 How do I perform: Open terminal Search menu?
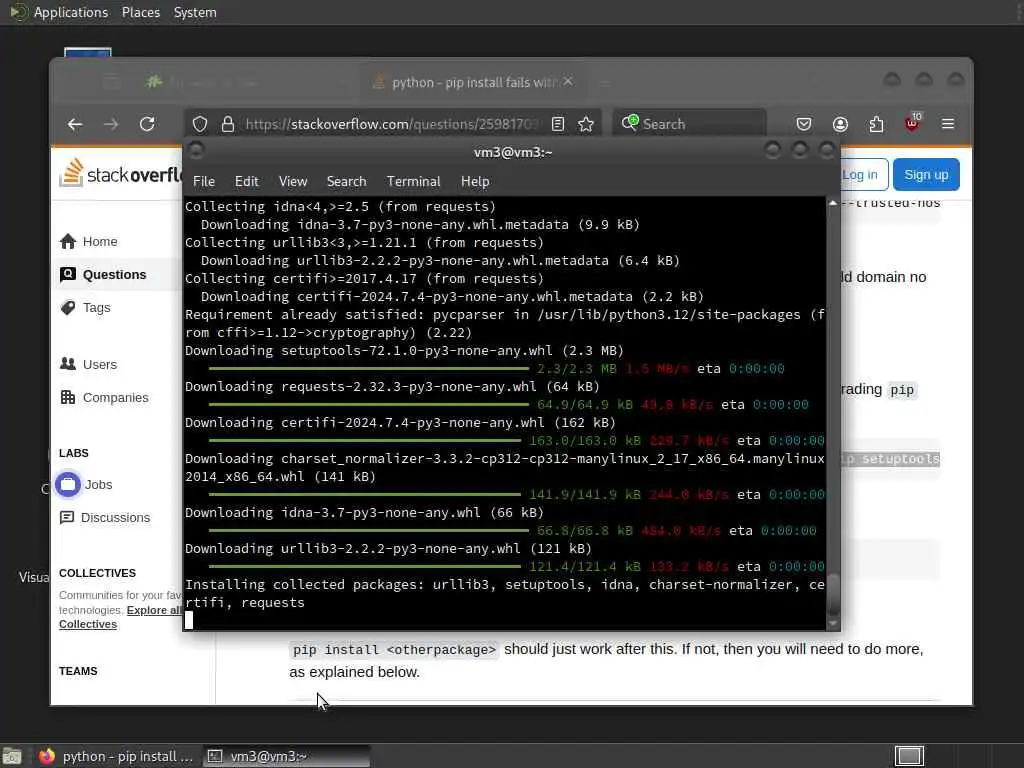point(346,182)
